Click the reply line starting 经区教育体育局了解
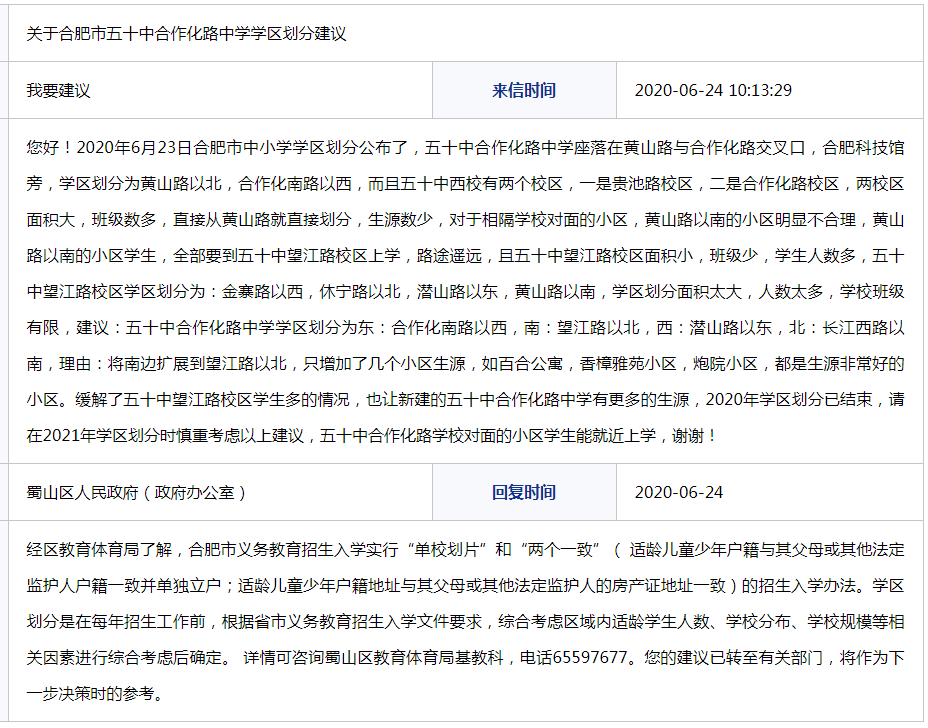The width and height of the screenshot is (928, 728). pos(465,550)
